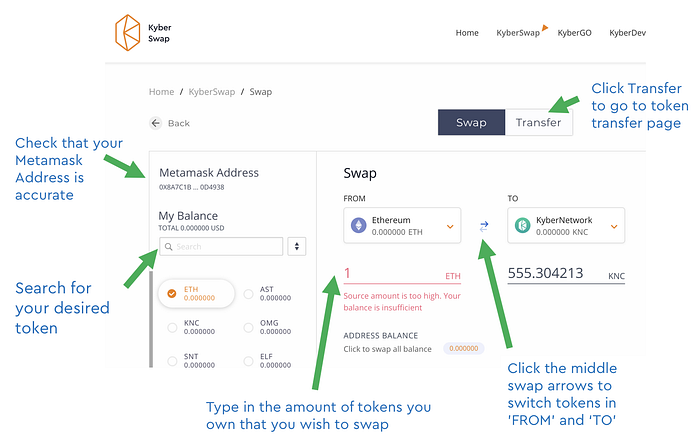The width and height of the screenshot is (700, 442).
Task: Click the middle swap arrows icon
Action: tap(484, 226)
